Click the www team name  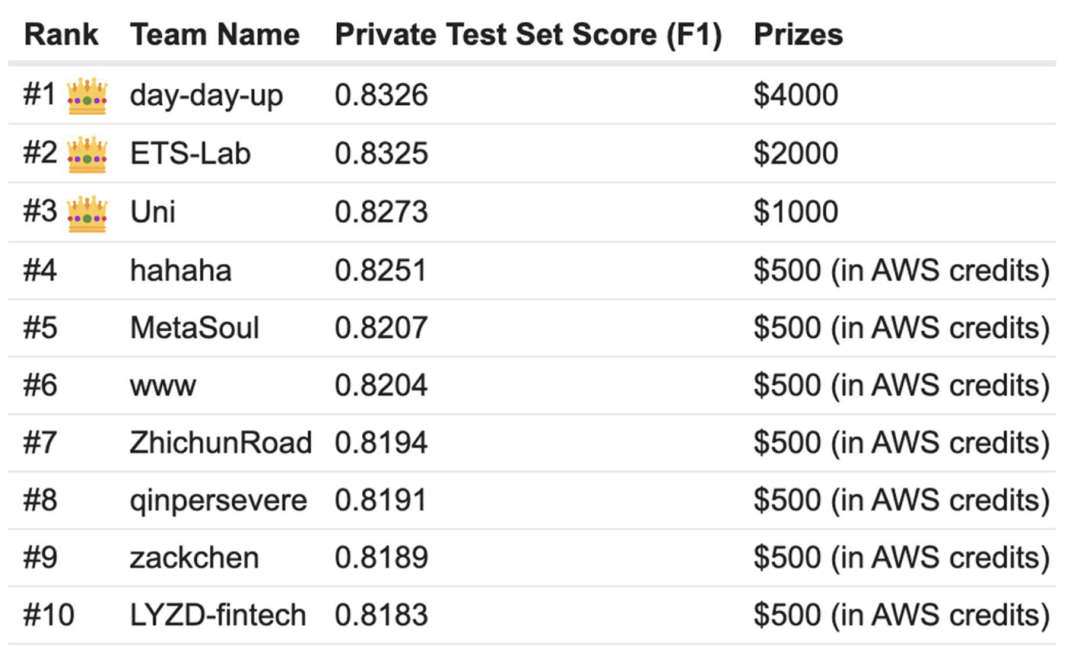click(163, 386)
